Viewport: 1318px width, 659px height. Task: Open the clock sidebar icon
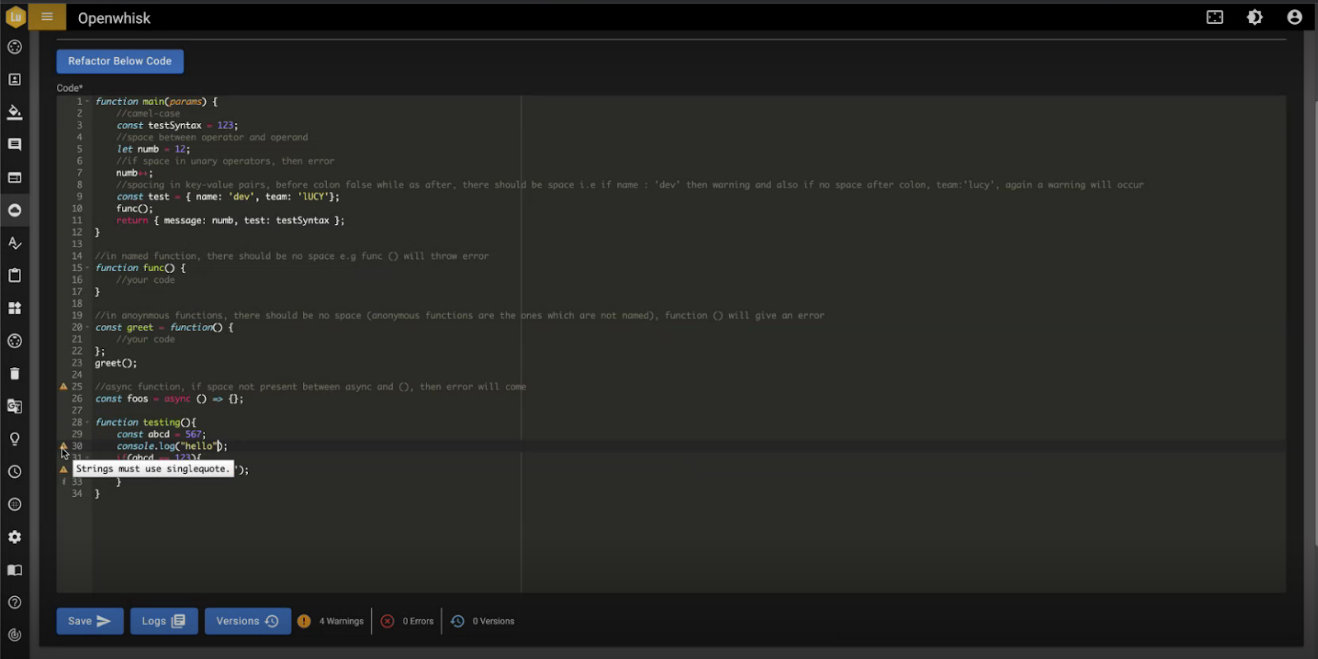click(x=15, y=471)
